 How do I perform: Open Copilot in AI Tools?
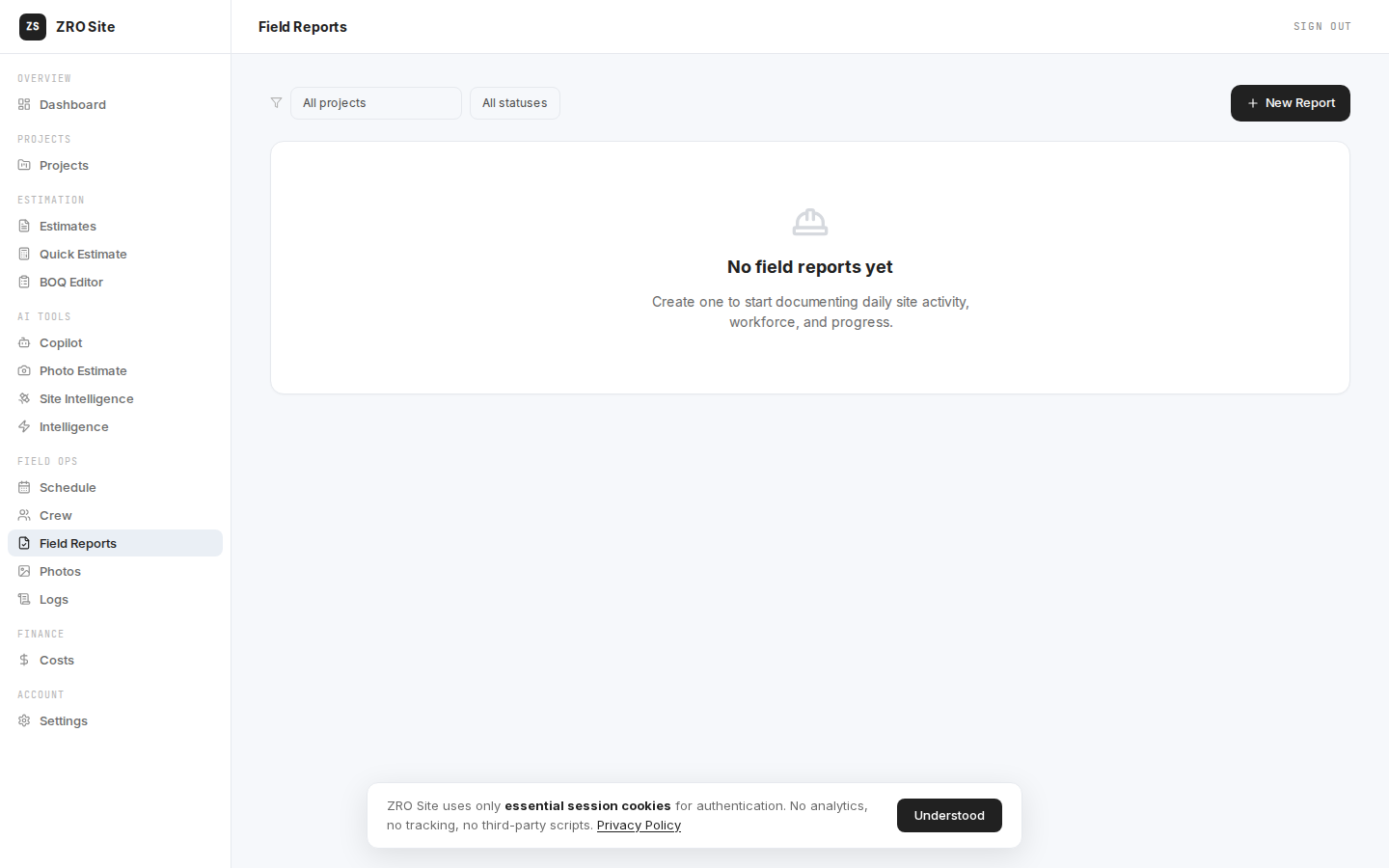tap(115, 342)
